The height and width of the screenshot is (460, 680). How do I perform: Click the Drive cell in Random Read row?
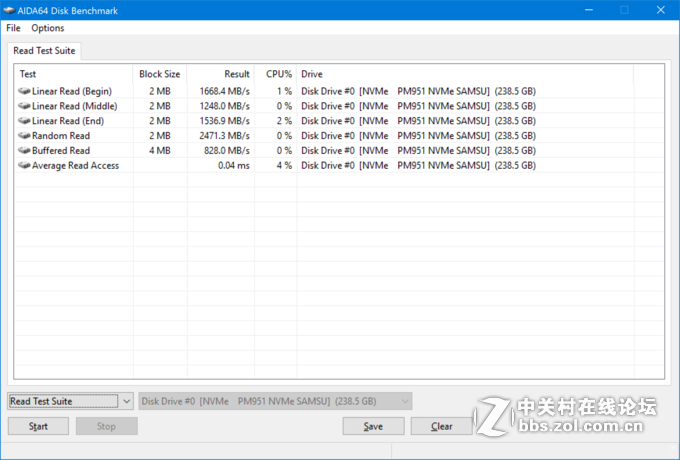tap(418, 136)
